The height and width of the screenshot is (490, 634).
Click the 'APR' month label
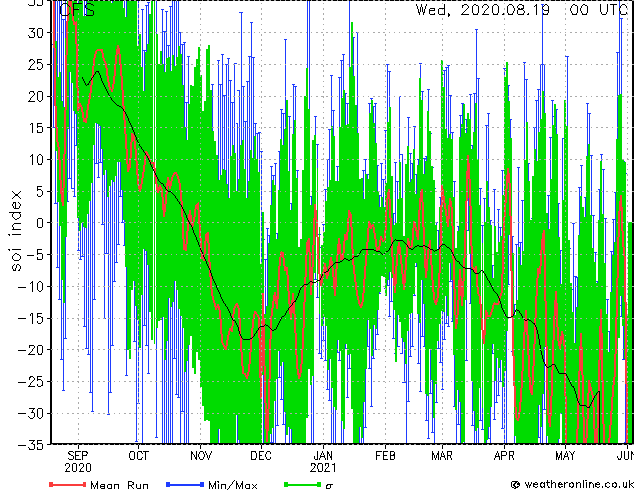(504, 456)
